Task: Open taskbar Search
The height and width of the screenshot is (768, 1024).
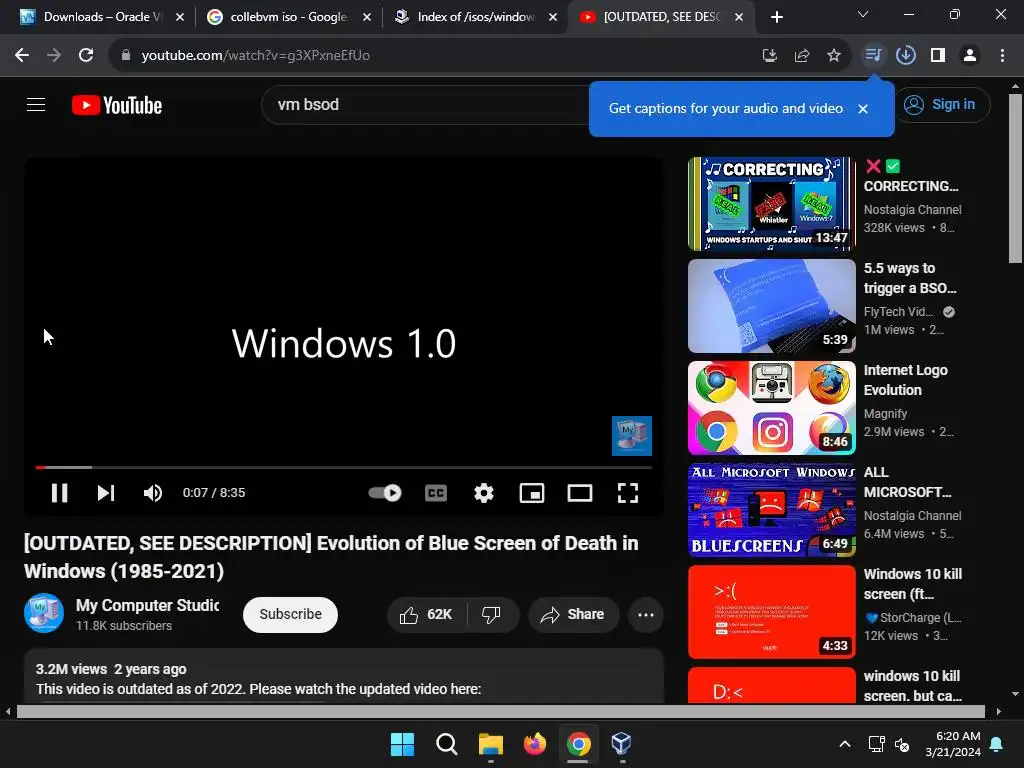Action: pos(447,744)
